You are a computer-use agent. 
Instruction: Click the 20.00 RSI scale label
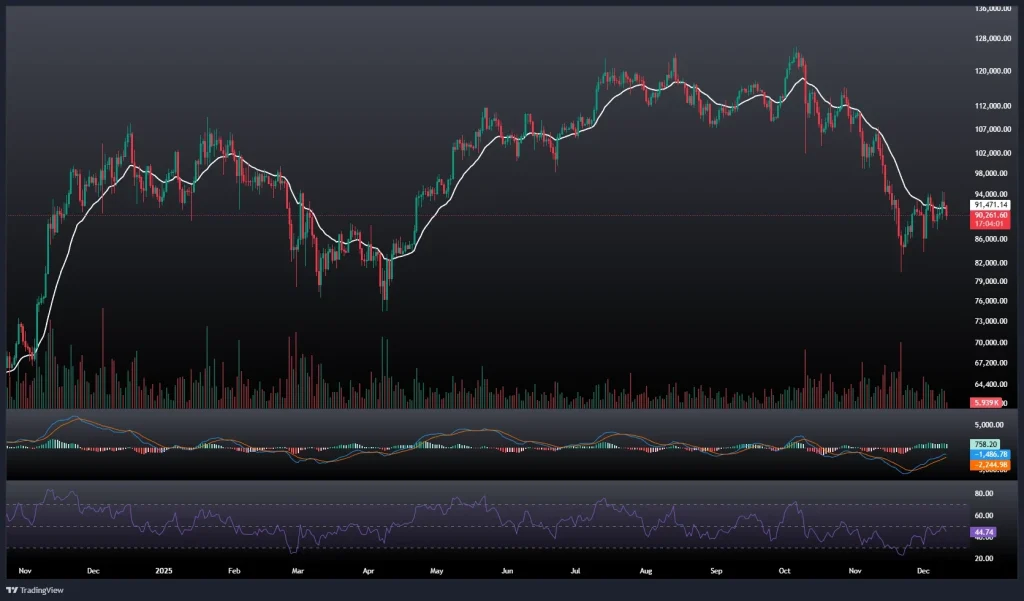coord(982,558)
